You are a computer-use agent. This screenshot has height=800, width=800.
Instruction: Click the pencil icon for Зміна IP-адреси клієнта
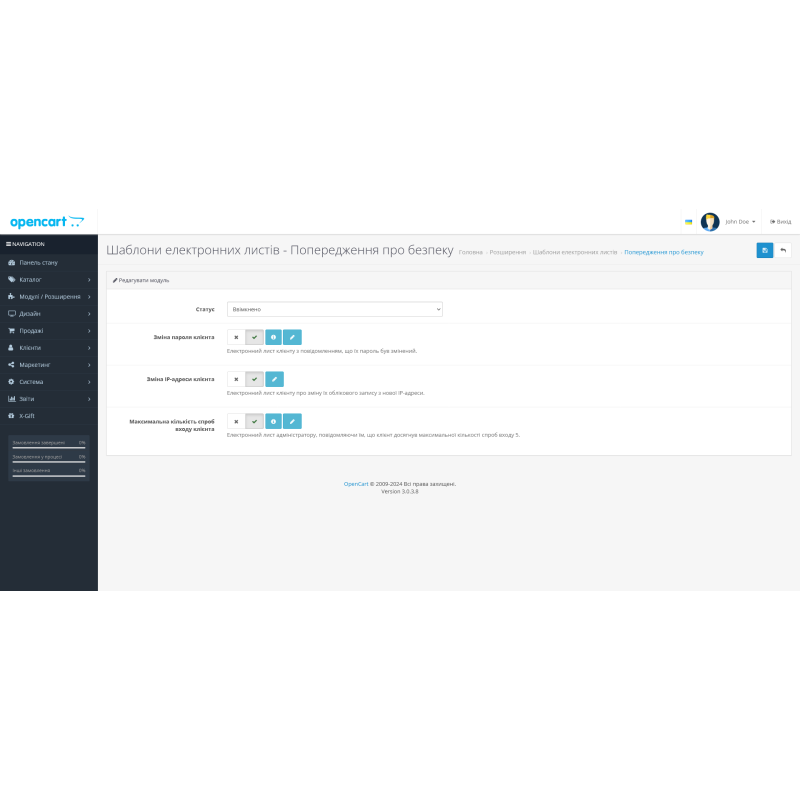coord(274,379)
